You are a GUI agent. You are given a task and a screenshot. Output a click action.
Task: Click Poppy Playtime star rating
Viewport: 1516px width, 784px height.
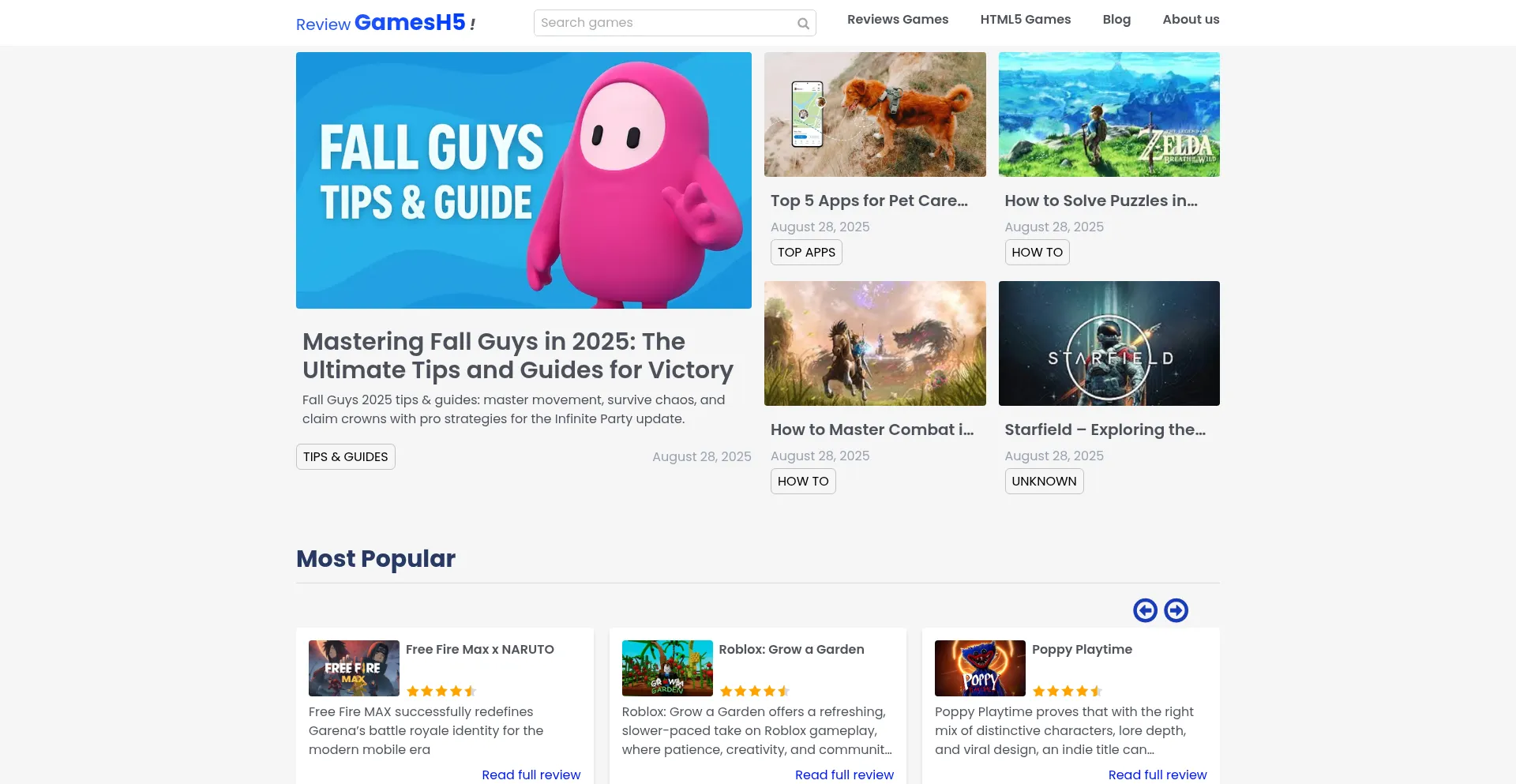(1068, 691)
